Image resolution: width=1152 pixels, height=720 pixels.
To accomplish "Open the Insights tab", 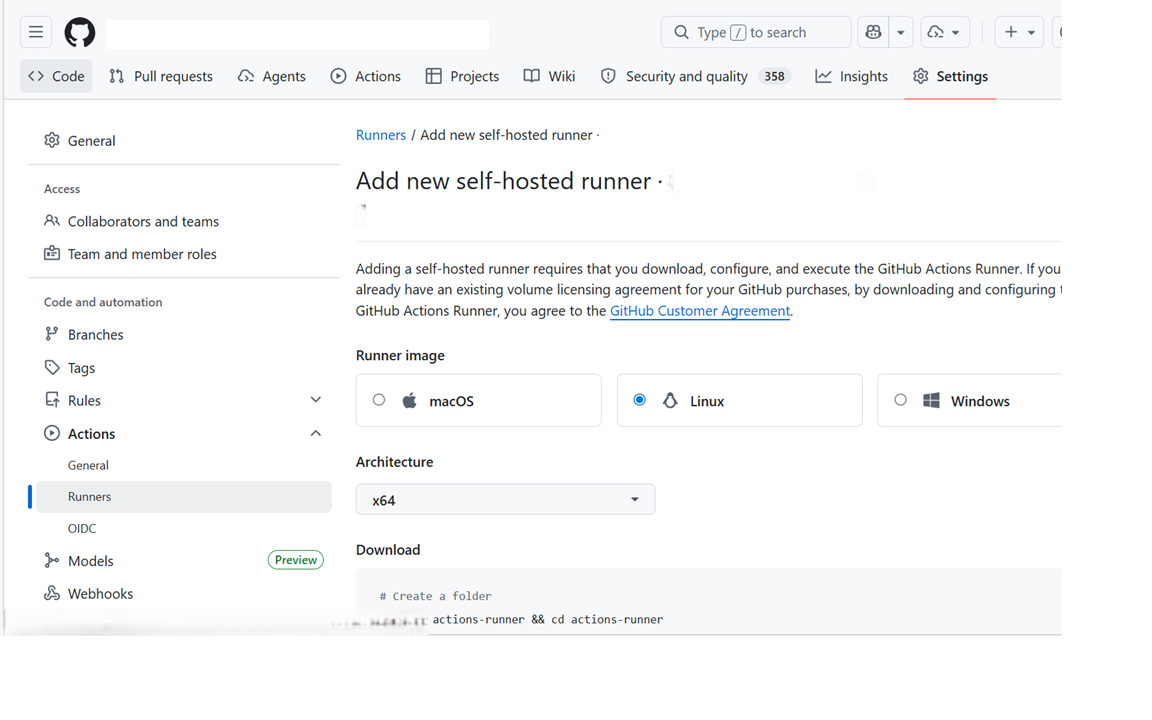I will (x=852, y=76).
